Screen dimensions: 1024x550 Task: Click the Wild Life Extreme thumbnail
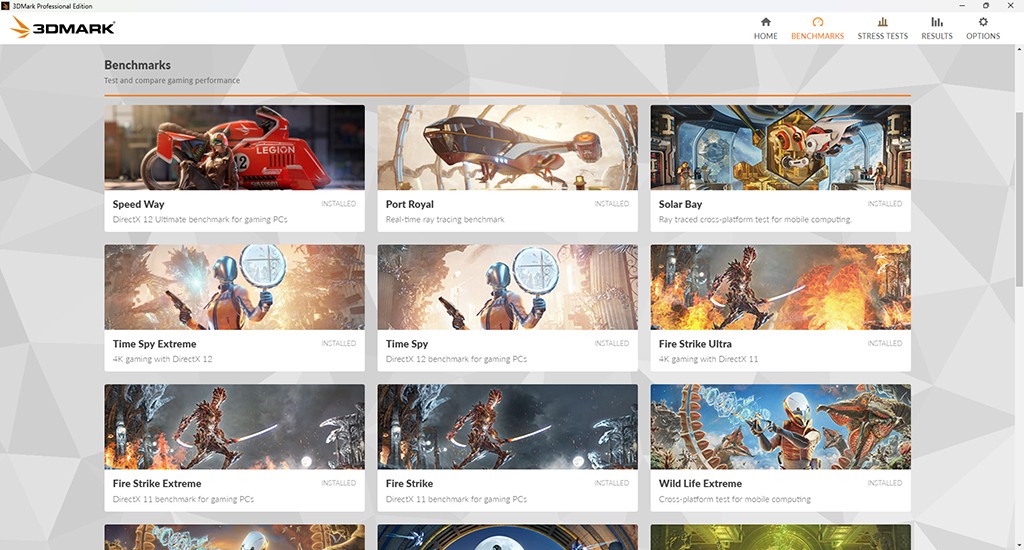coord(780,428)
